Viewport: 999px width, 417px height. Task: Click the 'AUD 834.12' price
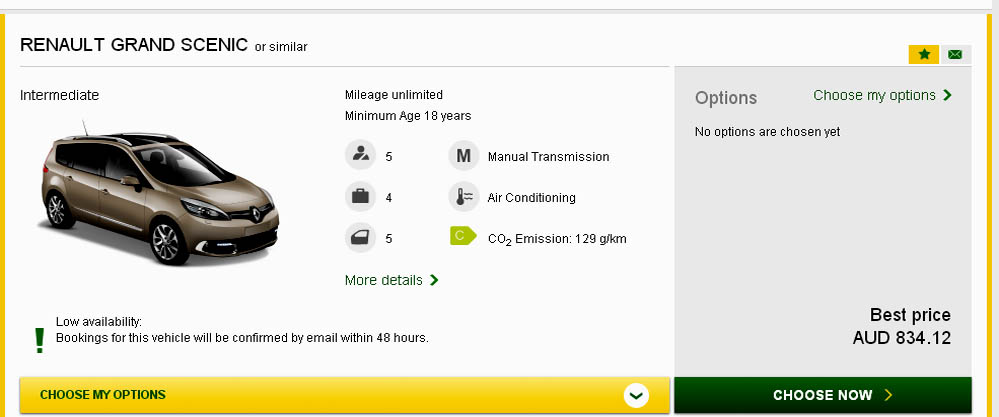902,338
